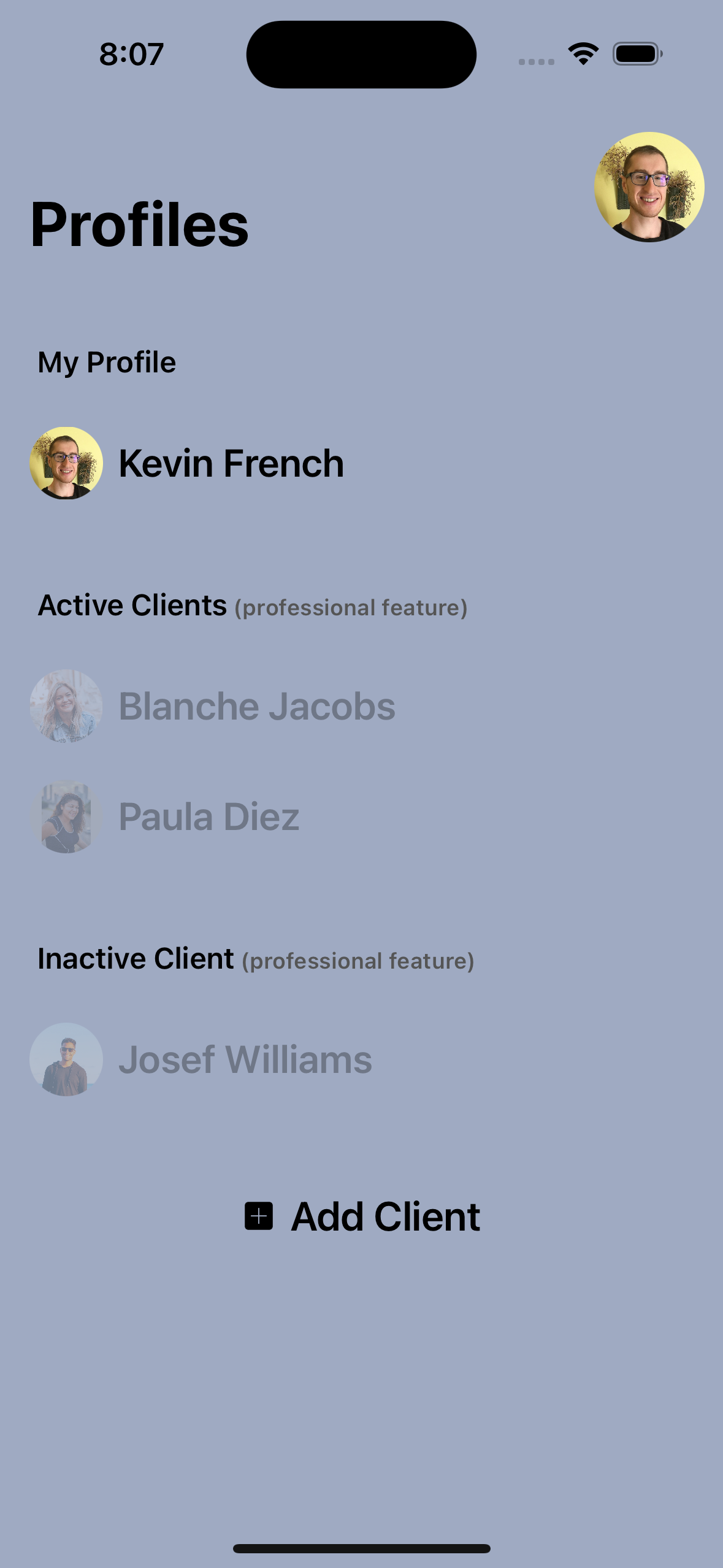Image resolution: width=723 pixels, height=1568 pixels.
Task: Tap the status bar clock showing 8:07
Action: [131, 54]
